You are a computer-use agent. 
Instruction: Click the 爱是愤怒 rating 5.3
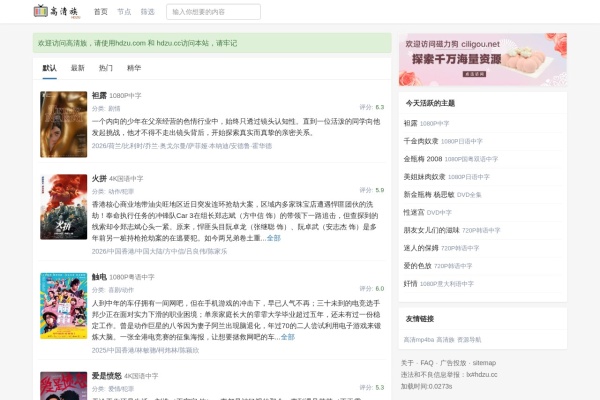(380, 388)
